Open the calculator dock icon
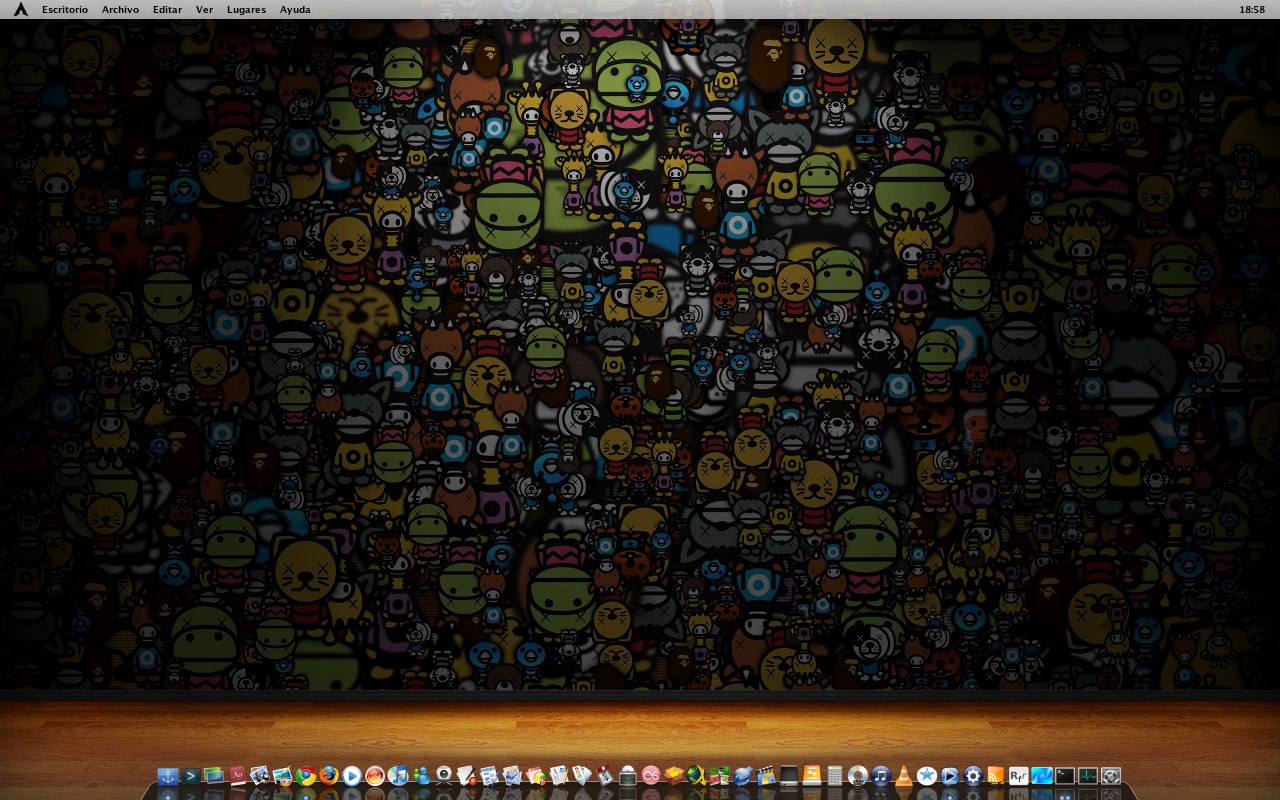 [x=835, y=776]
